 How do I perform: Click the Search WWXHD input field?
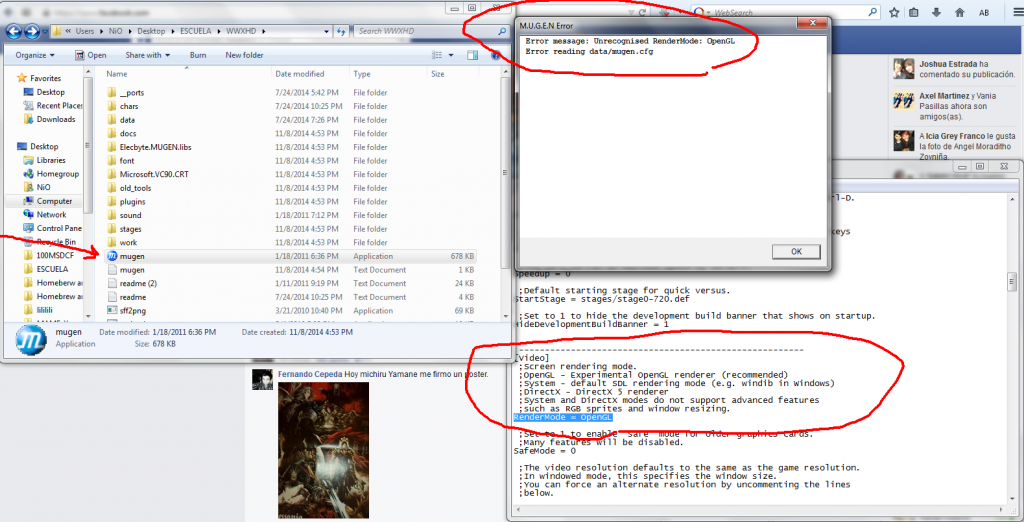(425, 31)
